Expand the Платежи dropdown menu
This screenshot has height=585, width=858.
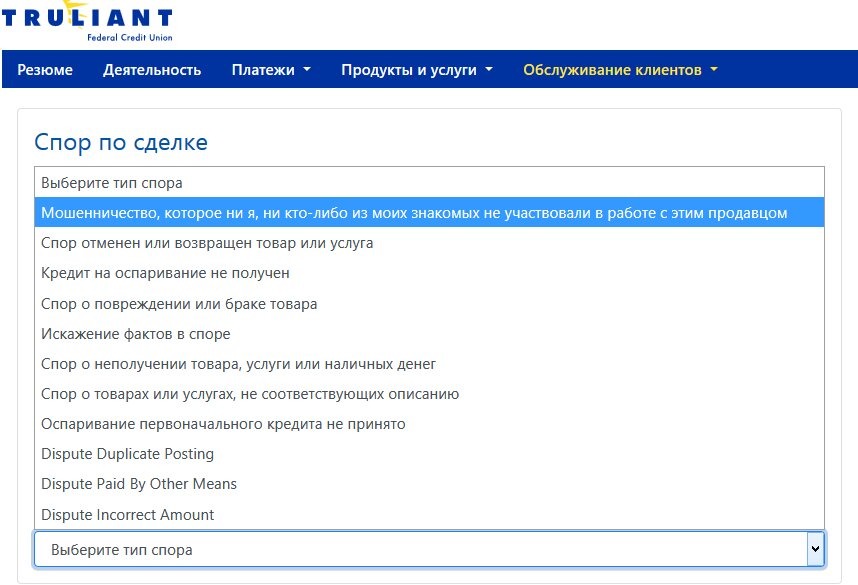271,70
